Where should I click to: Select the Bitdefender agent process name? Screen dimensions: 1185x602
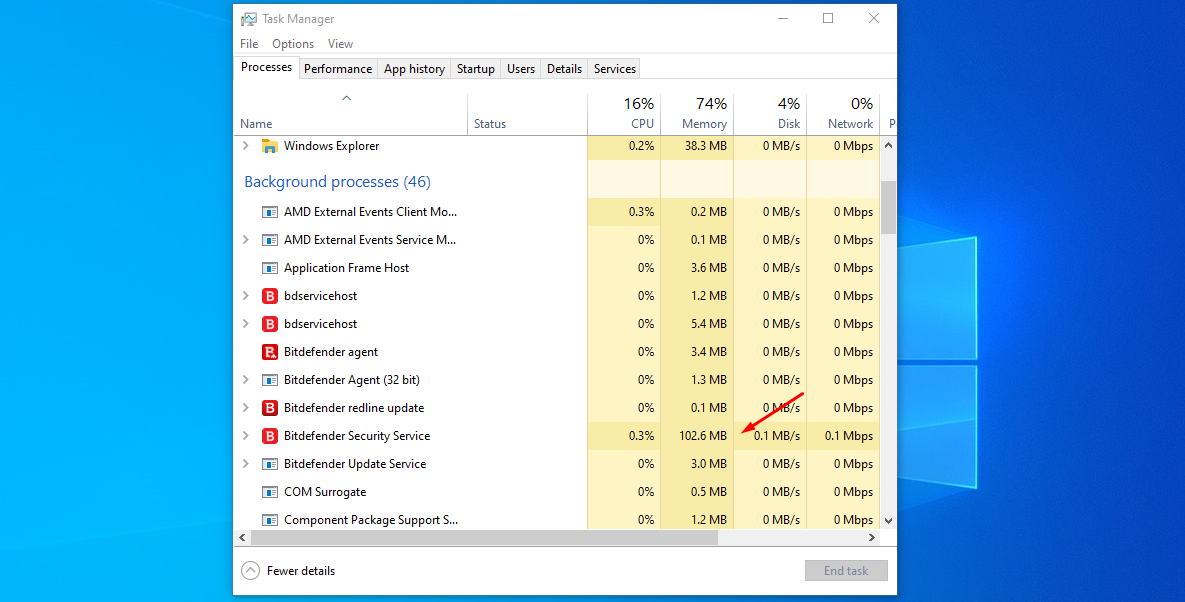point(331,352)
